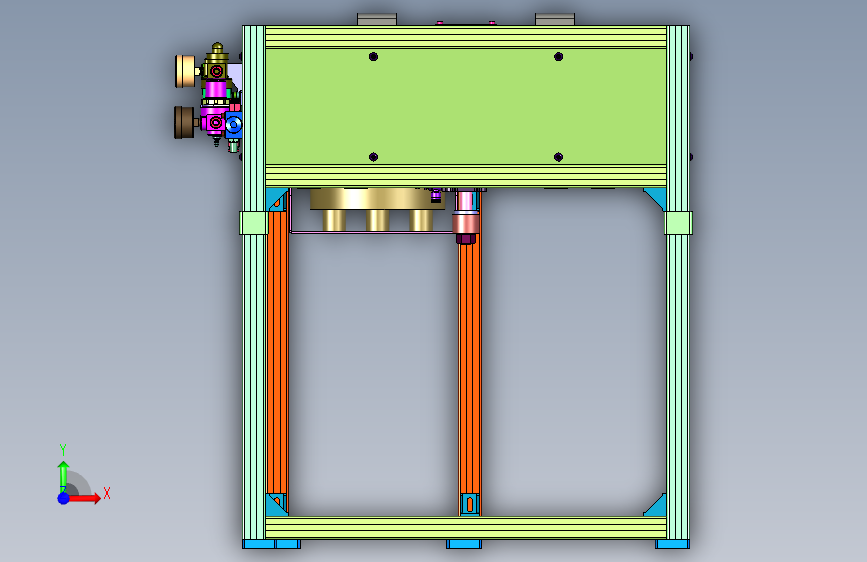Click the red X label on the triad
867x562 pixels.
(x=107, y=493)
